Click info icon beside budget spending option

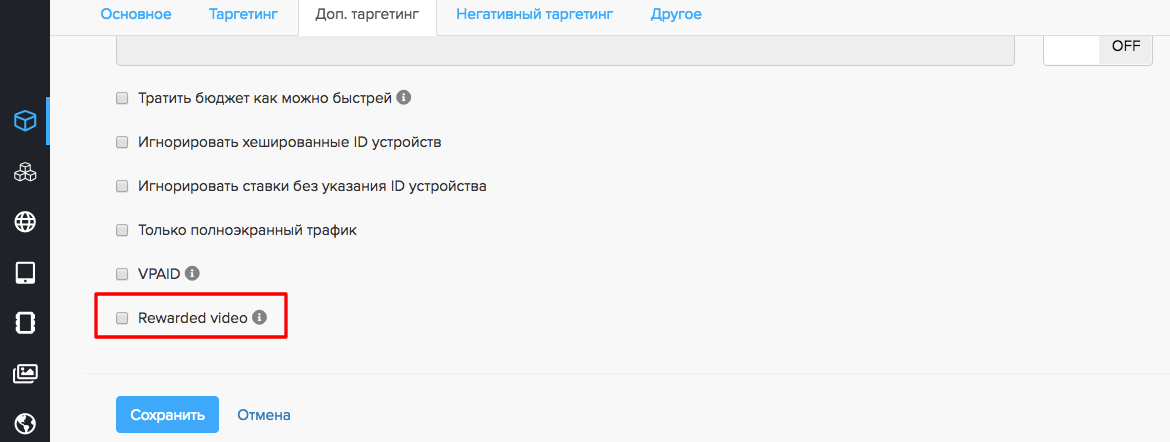tap(404, 98)
